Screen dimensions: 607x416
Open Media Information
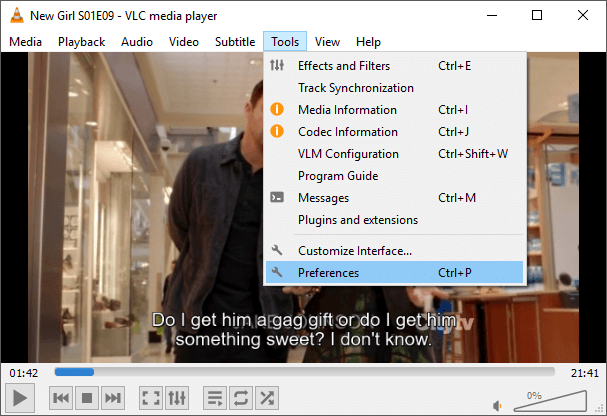(x=394, y=110)
